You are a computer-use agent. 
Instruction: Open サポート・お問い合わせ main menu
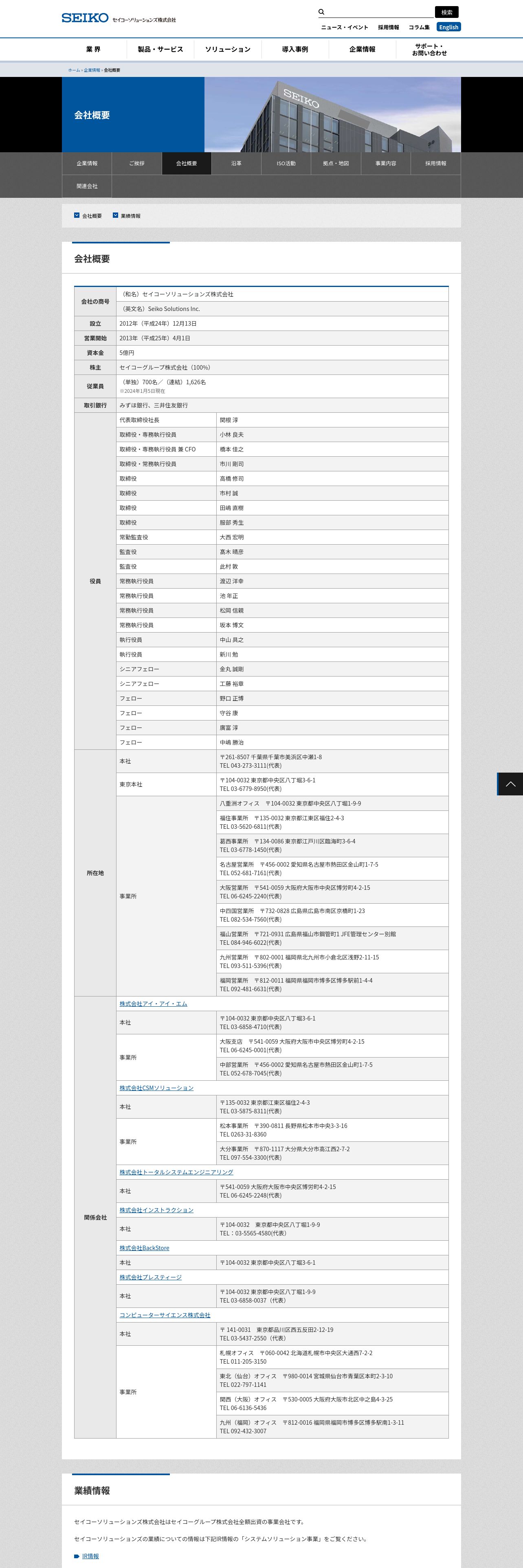(429, 49)
